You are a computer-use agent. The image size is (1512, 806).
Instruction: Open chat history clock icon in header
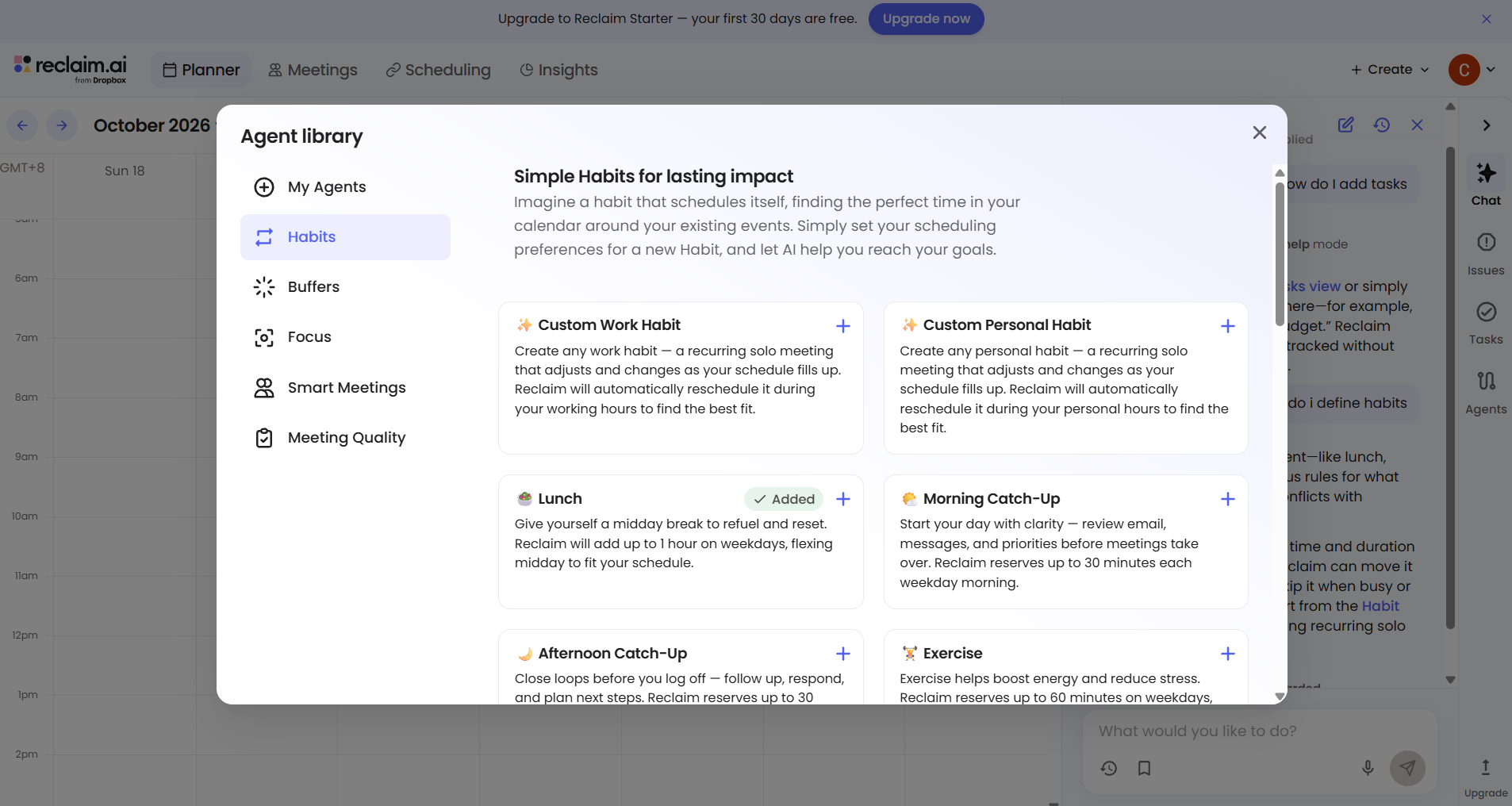[x=1382, y=125]
